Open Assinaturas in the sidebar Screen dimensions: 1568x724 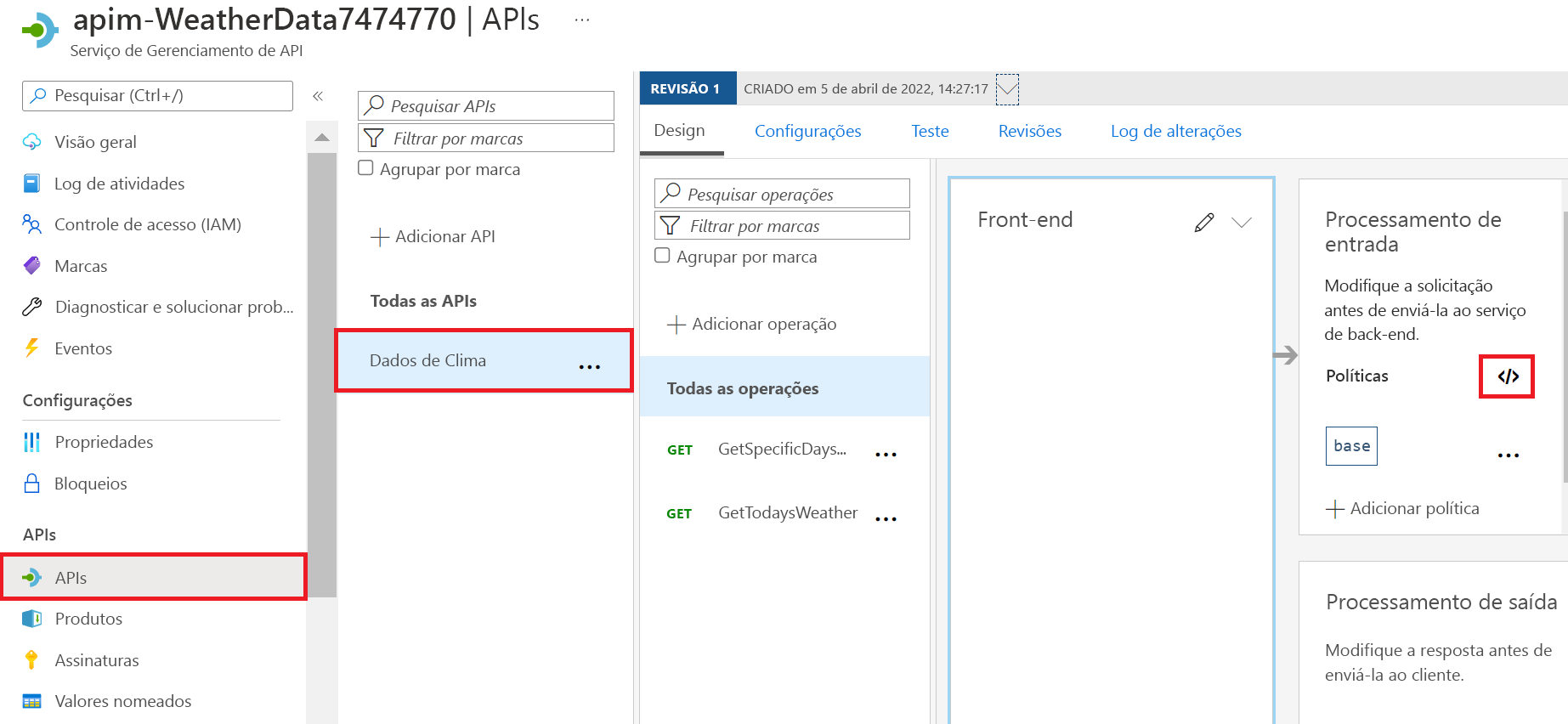coord(97,660)
